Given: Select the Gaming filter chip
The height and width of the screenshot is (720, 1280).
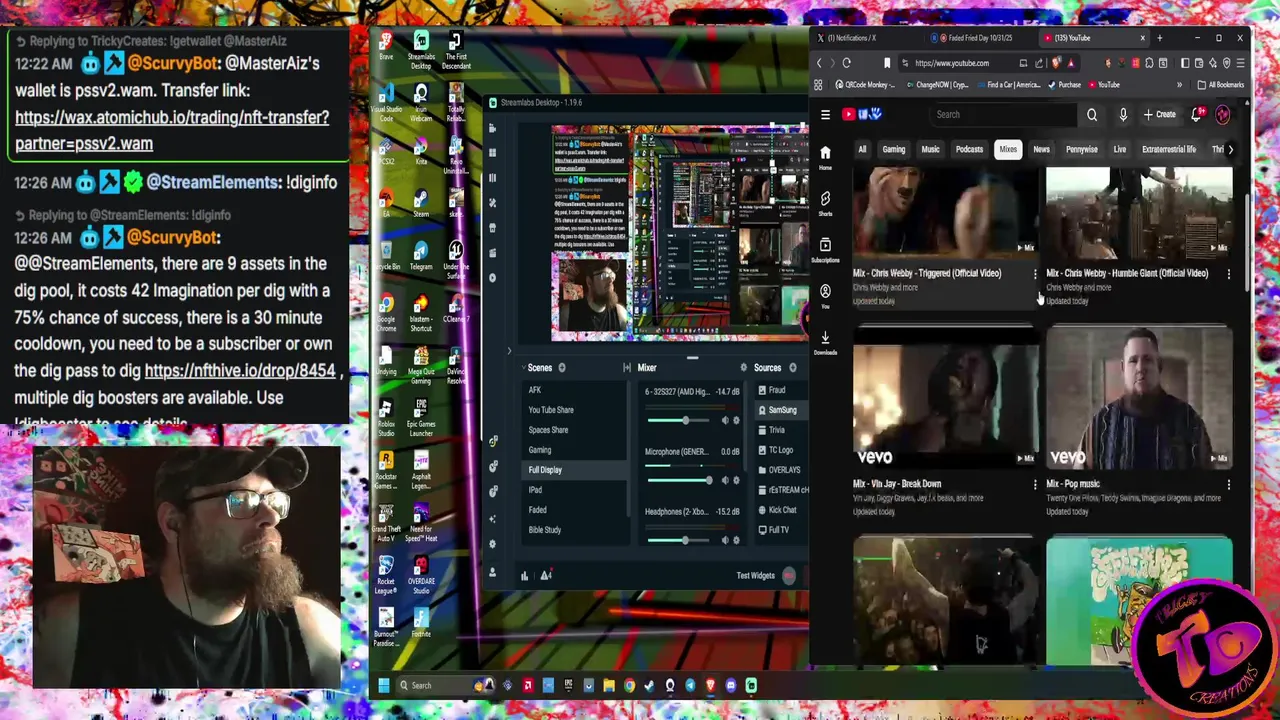Looking at the screenshot, I should click(893, 150).
